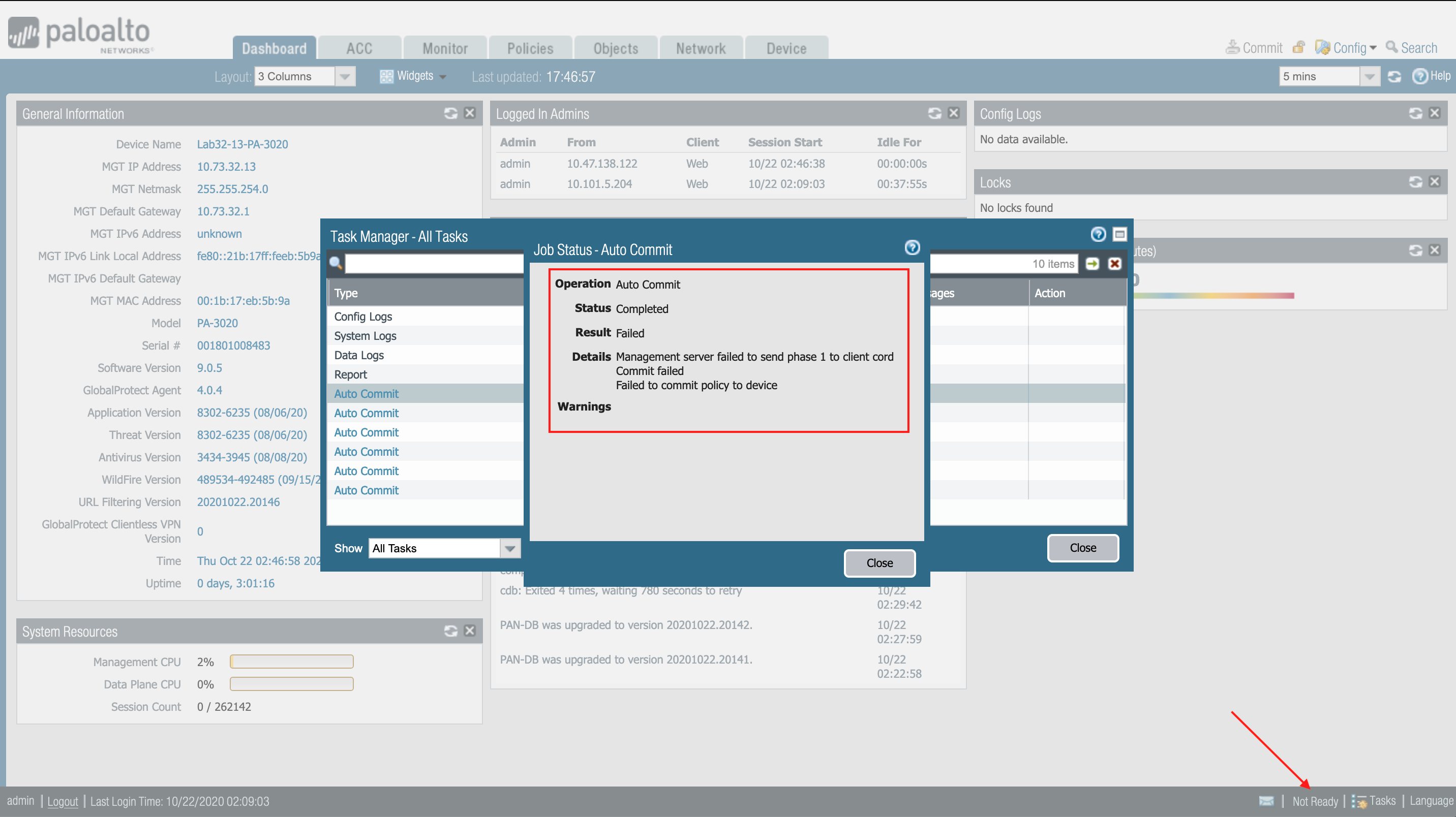1456x817 pixels.
Task: Click the save/lock icon next to Commit
Action: (x=1298, y=47)
